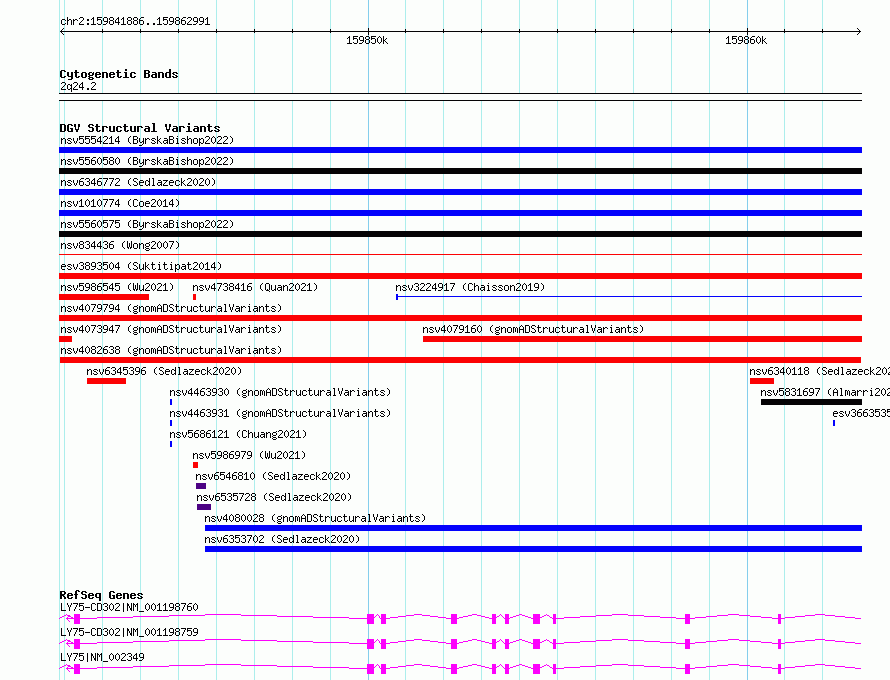The width and height of the screenshot is (890, 680).
Task: Click the Cytogenetic Bands track title
Action: 119,74
